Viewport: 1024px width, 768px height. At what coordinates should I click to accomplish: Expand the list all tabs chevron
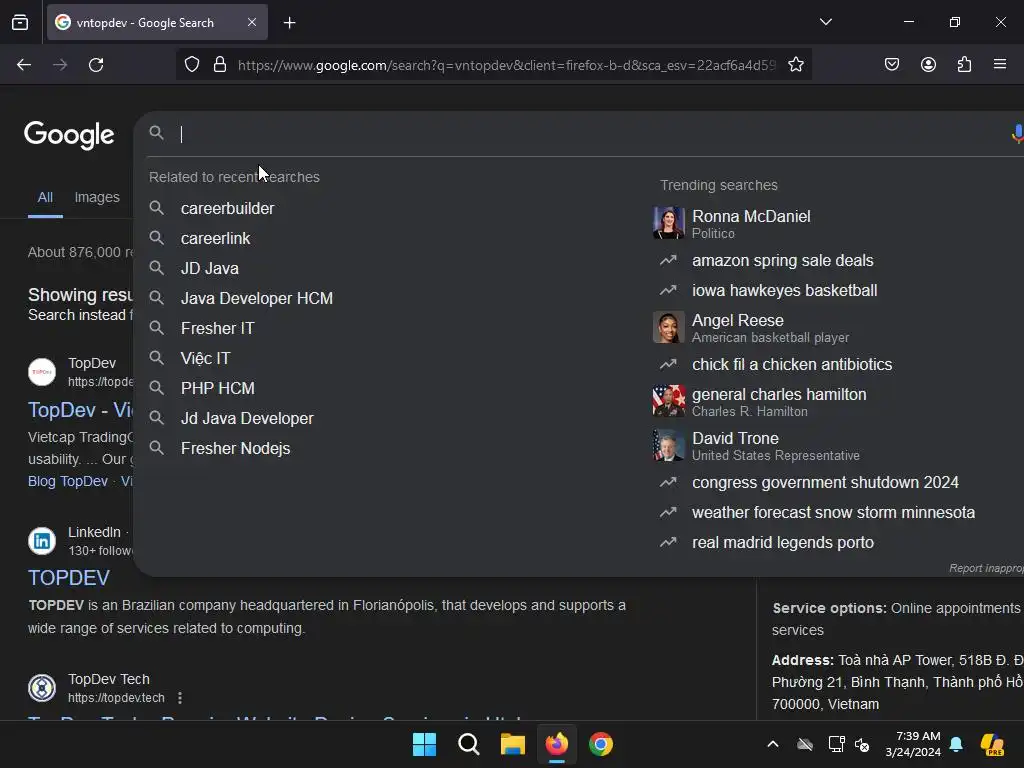coord(825,22)
